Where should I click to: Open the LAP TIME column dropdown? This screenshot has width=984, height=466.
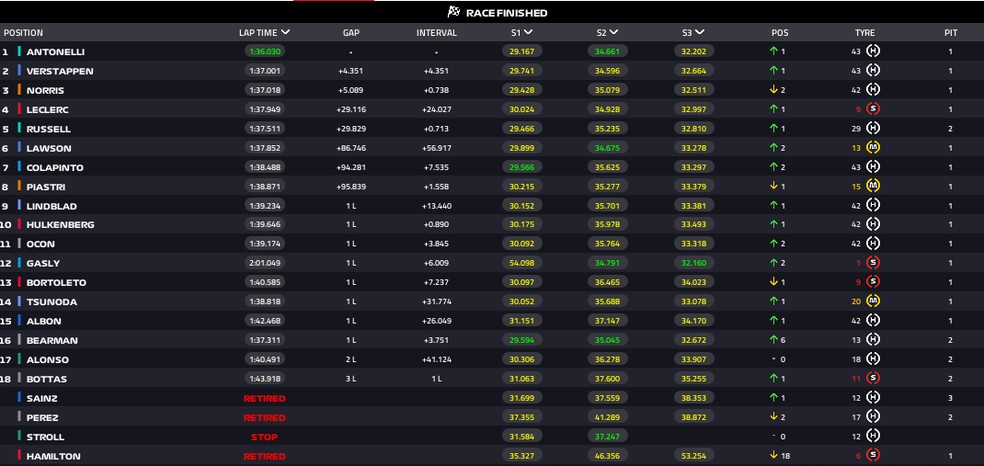click(x=286, y=32)
